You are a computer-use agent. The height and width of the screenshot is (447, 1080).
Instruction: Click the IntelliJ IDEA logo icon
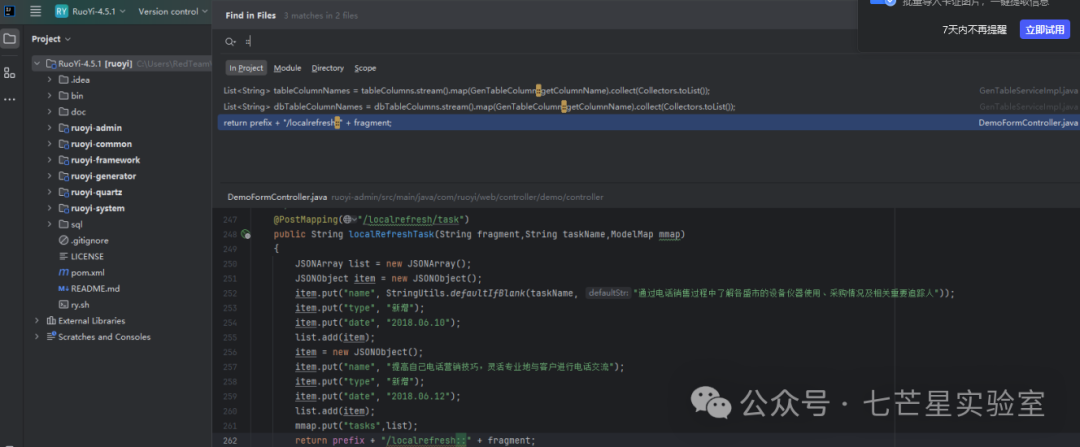pyautogui.click(x=10, y=11)
